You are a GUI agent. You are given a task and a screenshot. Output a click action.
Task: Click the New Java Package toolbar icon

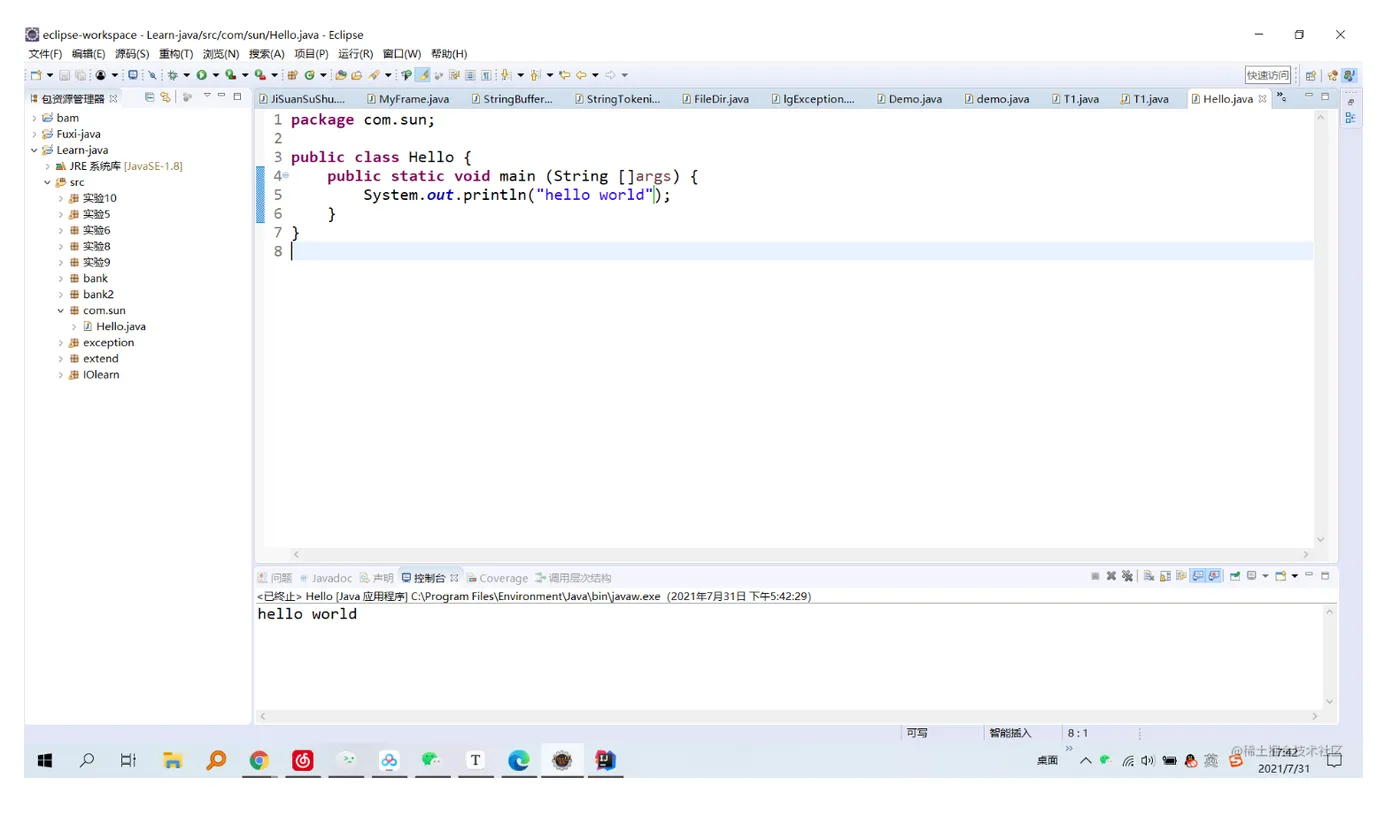292,75
